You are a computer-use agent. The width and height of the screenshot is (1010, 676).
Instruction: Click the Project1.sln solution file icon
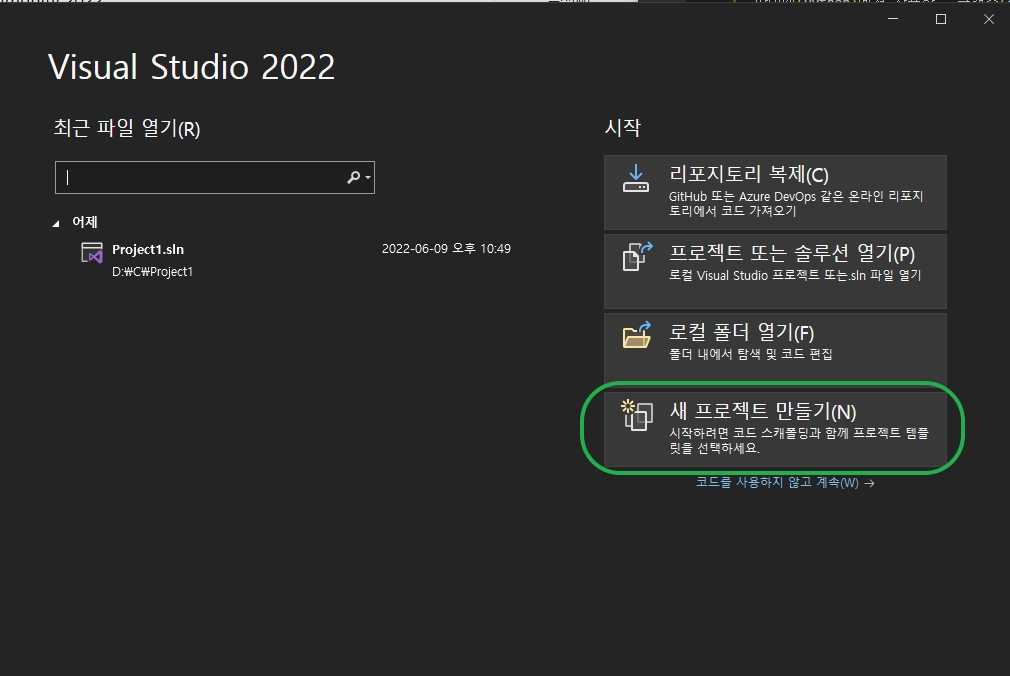point(91,253)
